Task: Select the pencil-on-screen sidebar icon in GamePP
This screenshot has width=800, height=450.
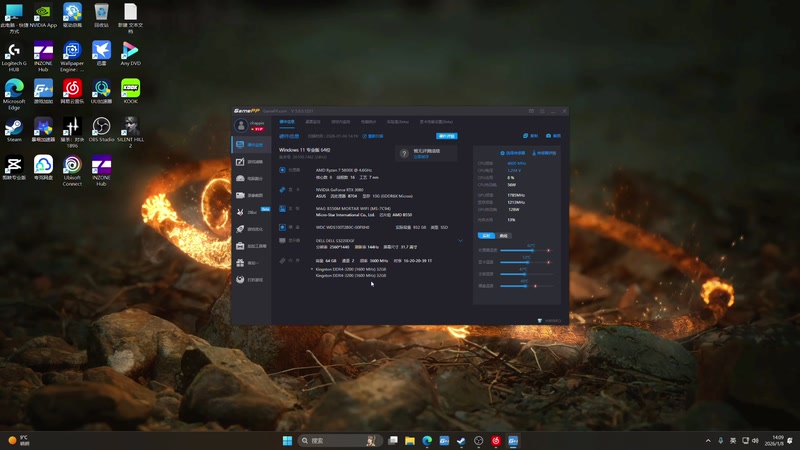Action: pyautogui.click(x=240, y=162)
